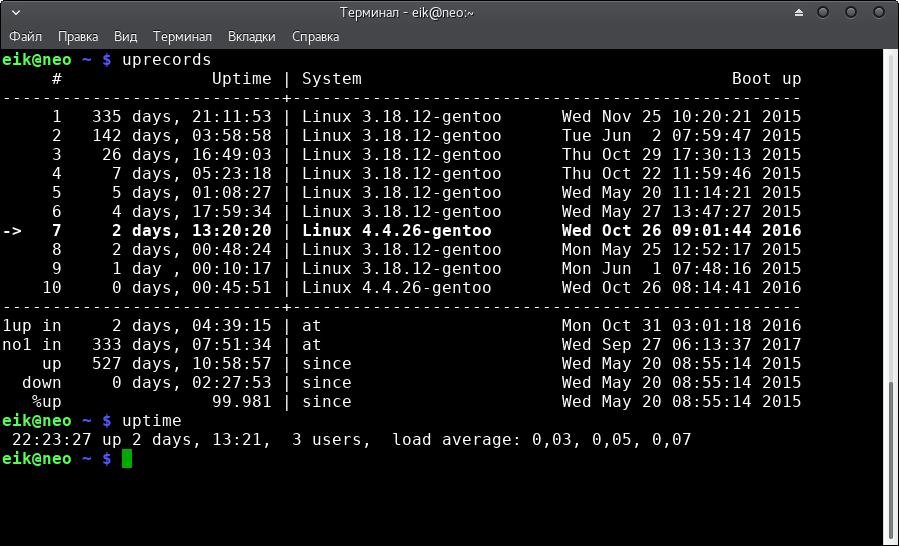Click downtime '0 days, 02:27:53'
The image size is (899, 546).
(191, 383)
